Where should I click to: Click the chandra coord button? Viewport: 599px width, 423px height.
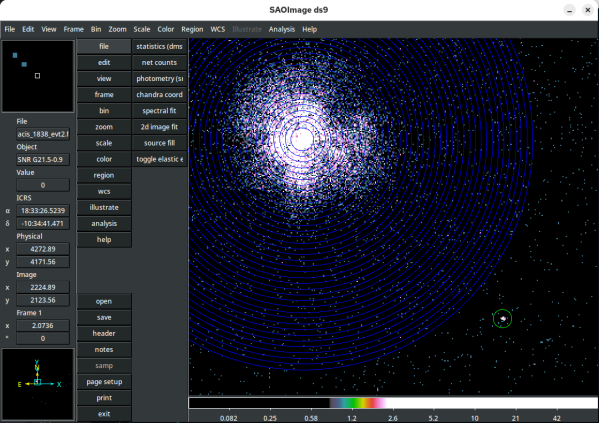(x=159, y=94)
